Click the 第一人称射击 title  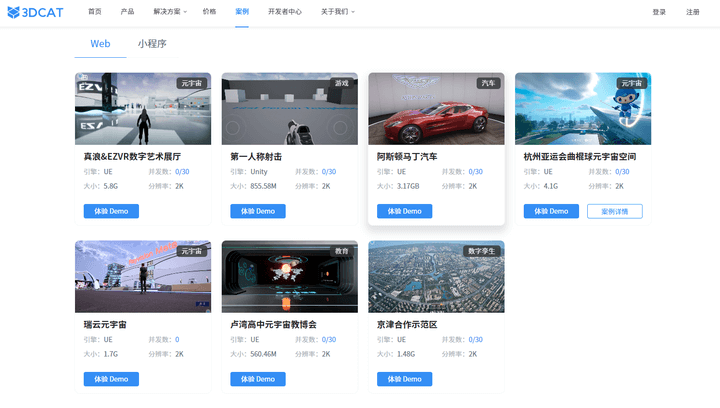click(256, 157)
